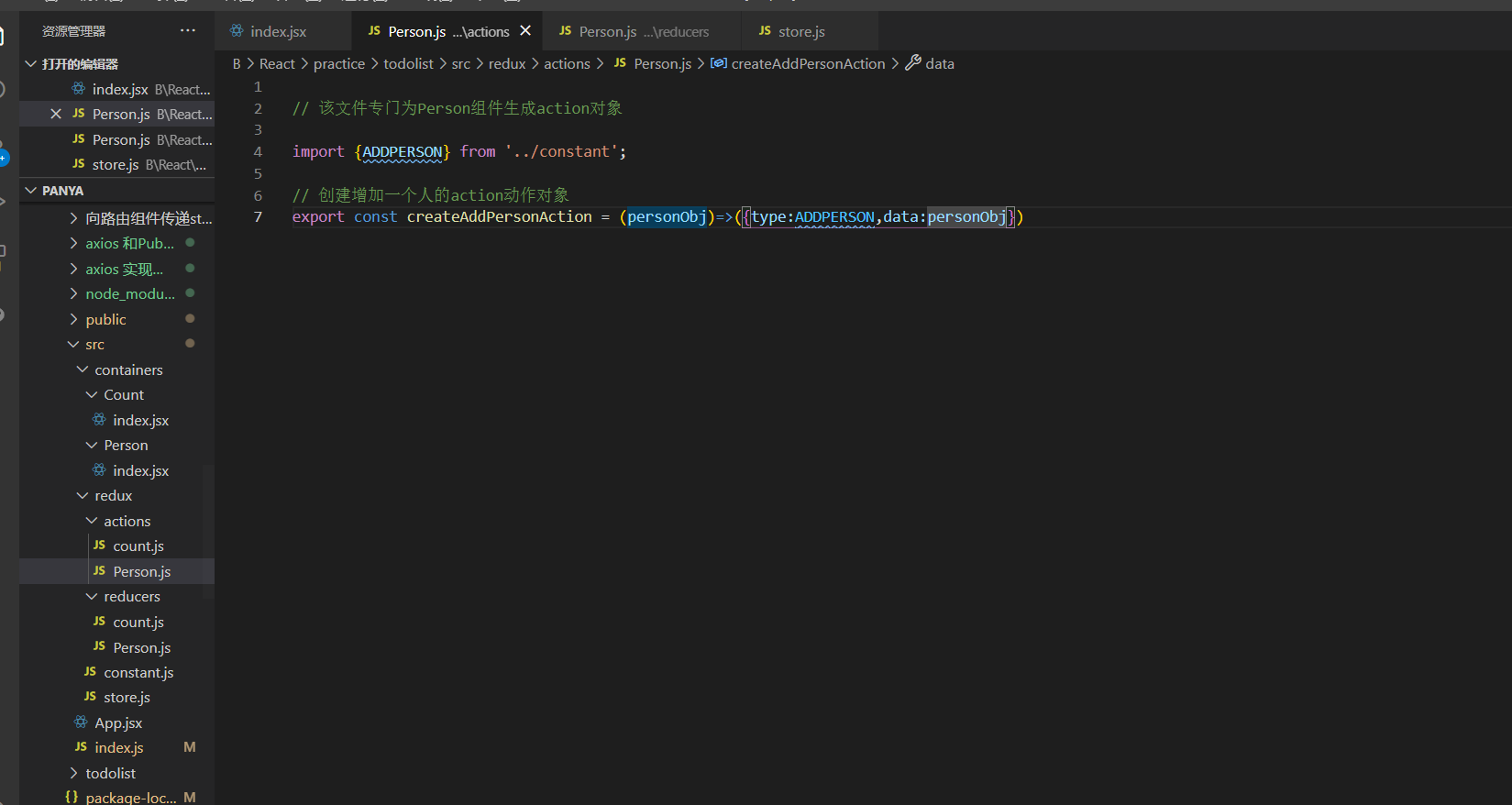The width and height of the screenshot is (1512, 805).
Task: Click the actions breadcrumb segment
Action: click(x=567, y=63)
